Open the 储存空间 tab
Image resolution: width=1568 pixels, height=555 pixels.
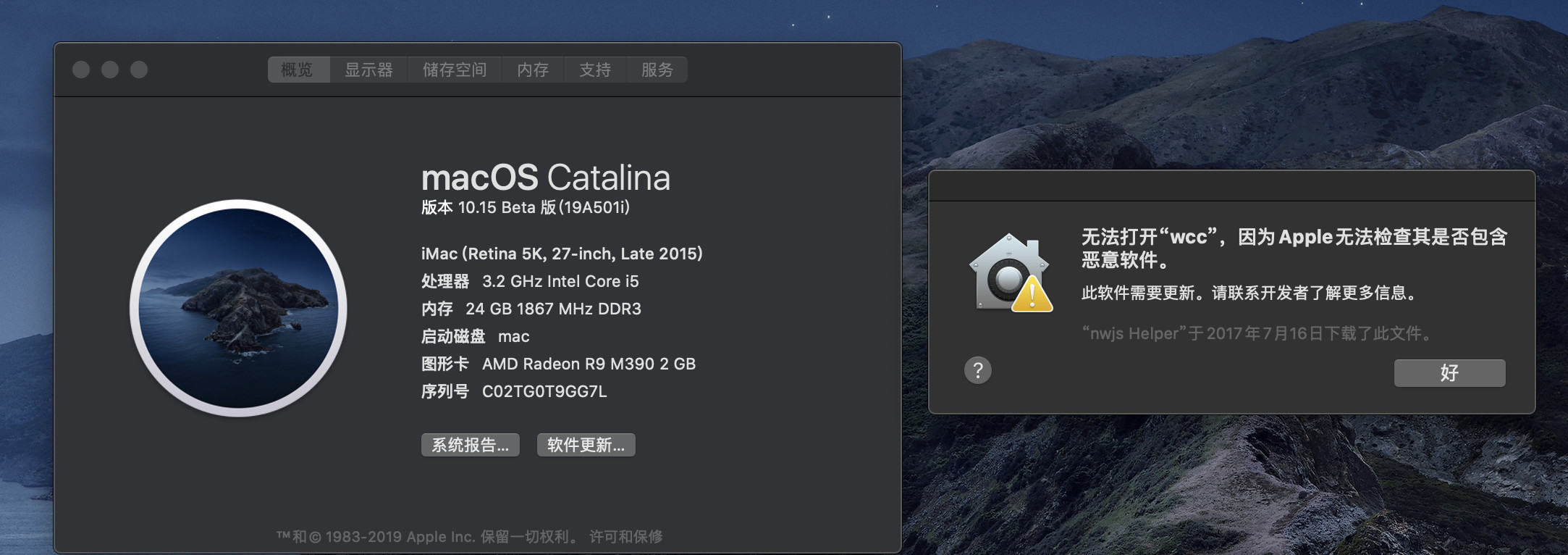click(455, 70)
